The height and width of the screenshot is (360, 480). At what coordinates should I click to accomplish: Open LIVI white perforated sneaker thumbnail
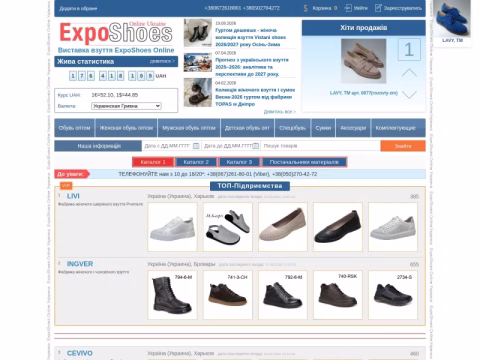[x=393, y=227]
